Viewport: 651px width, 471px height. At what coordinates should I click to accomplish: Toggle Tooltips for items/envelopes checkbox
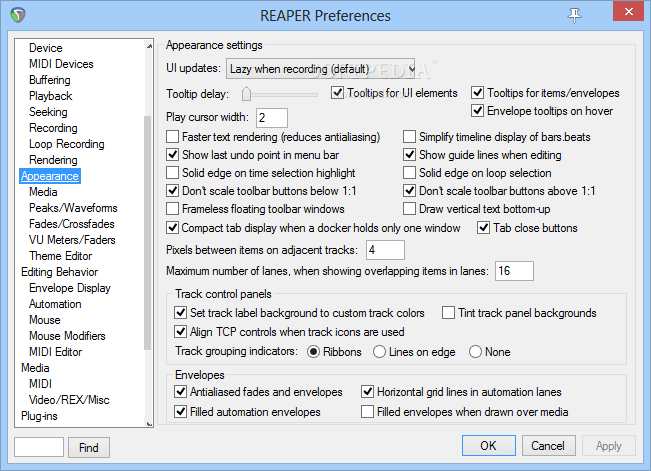coord(477,93)
